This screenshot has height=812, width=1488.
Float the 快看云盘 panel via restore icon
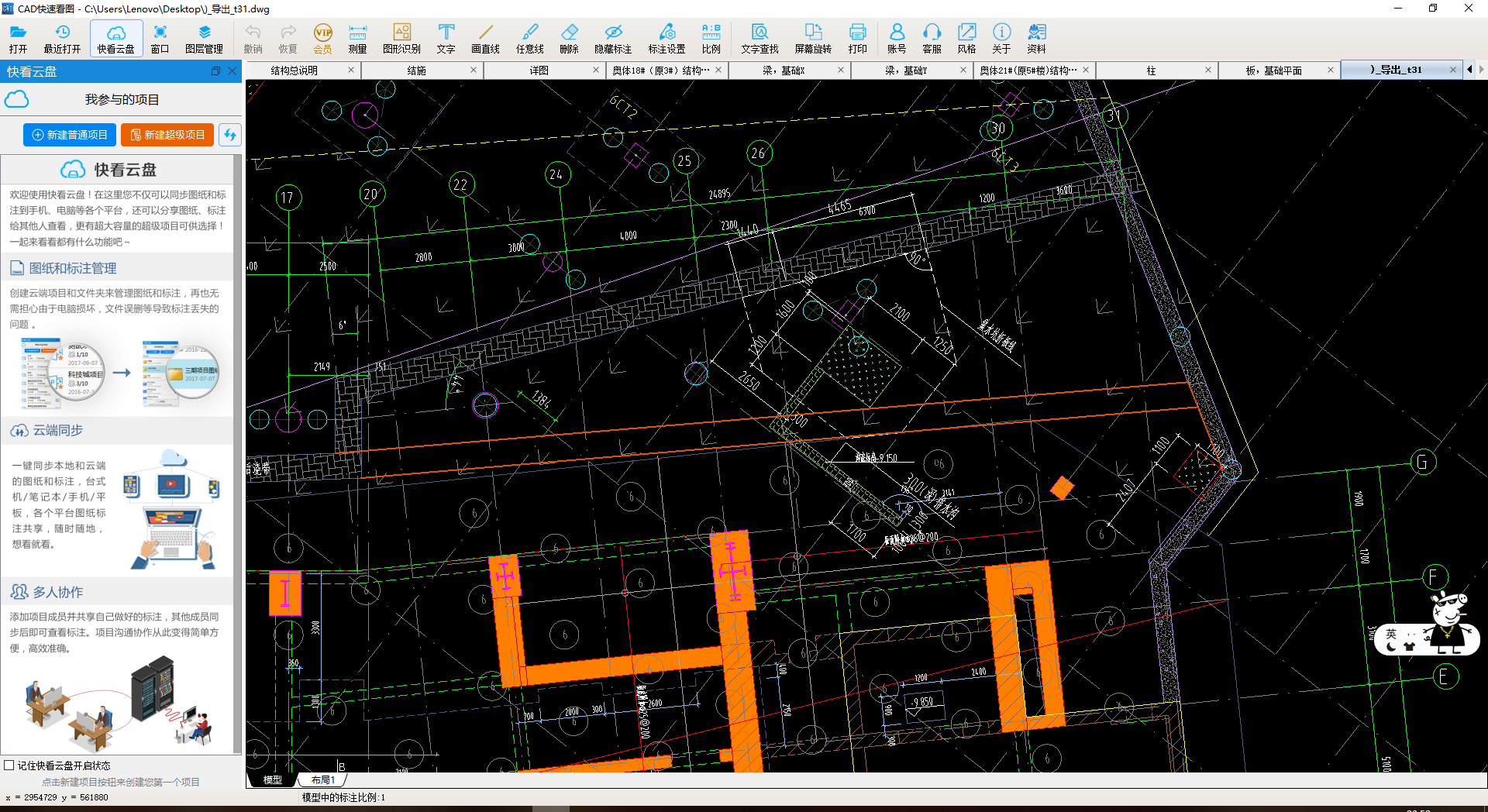(215, 71)
